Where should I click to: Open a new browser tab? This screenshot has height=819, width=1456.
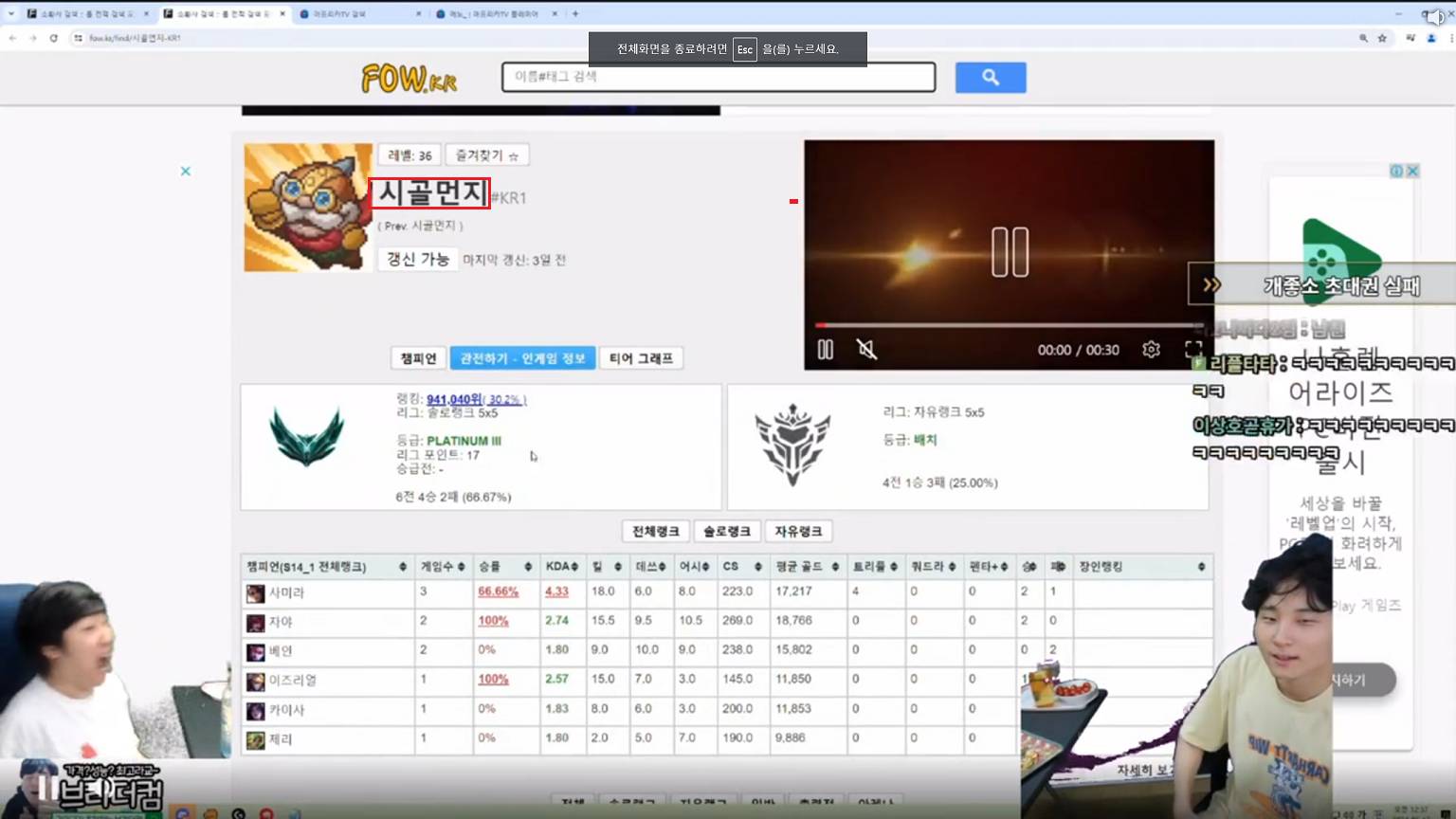coord(575,14)
